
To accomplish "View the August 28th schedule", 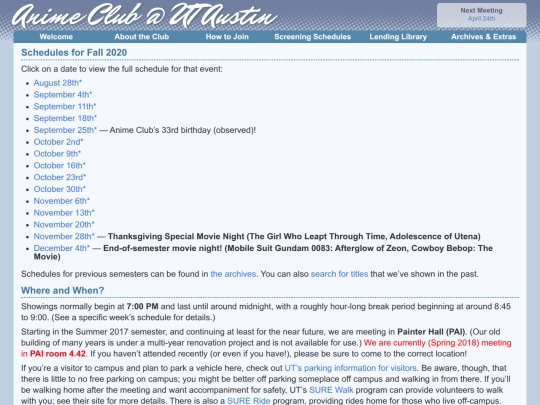I will tap(58, 83).
